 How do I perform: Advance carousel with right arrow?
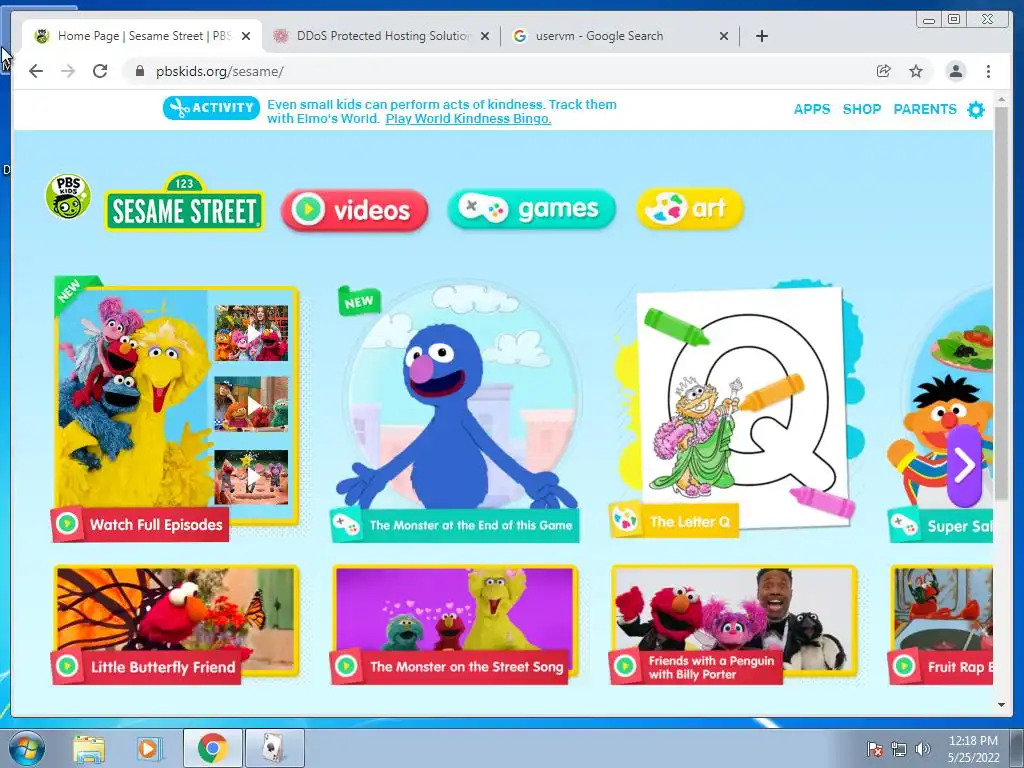coord(964,466)
